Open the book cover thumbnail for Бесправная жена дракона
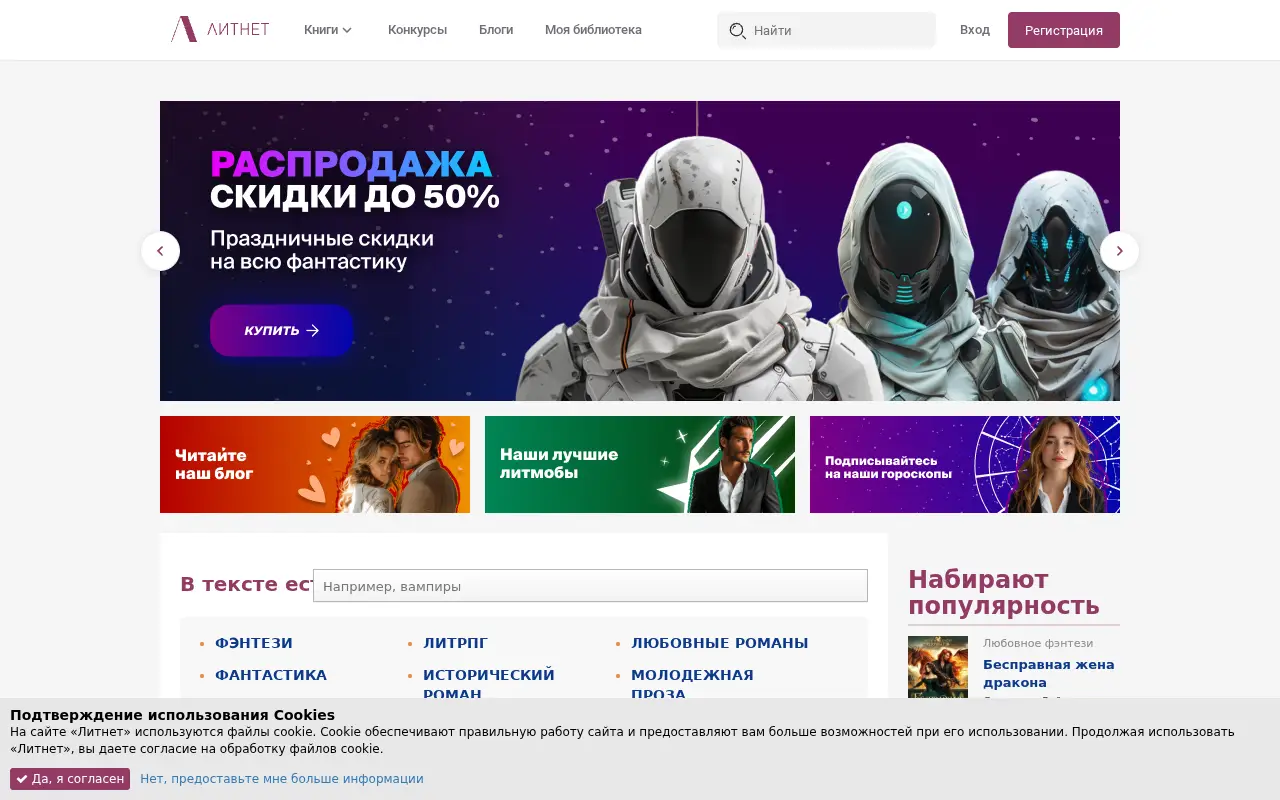 pyautogui.click(x=938, y=667)
